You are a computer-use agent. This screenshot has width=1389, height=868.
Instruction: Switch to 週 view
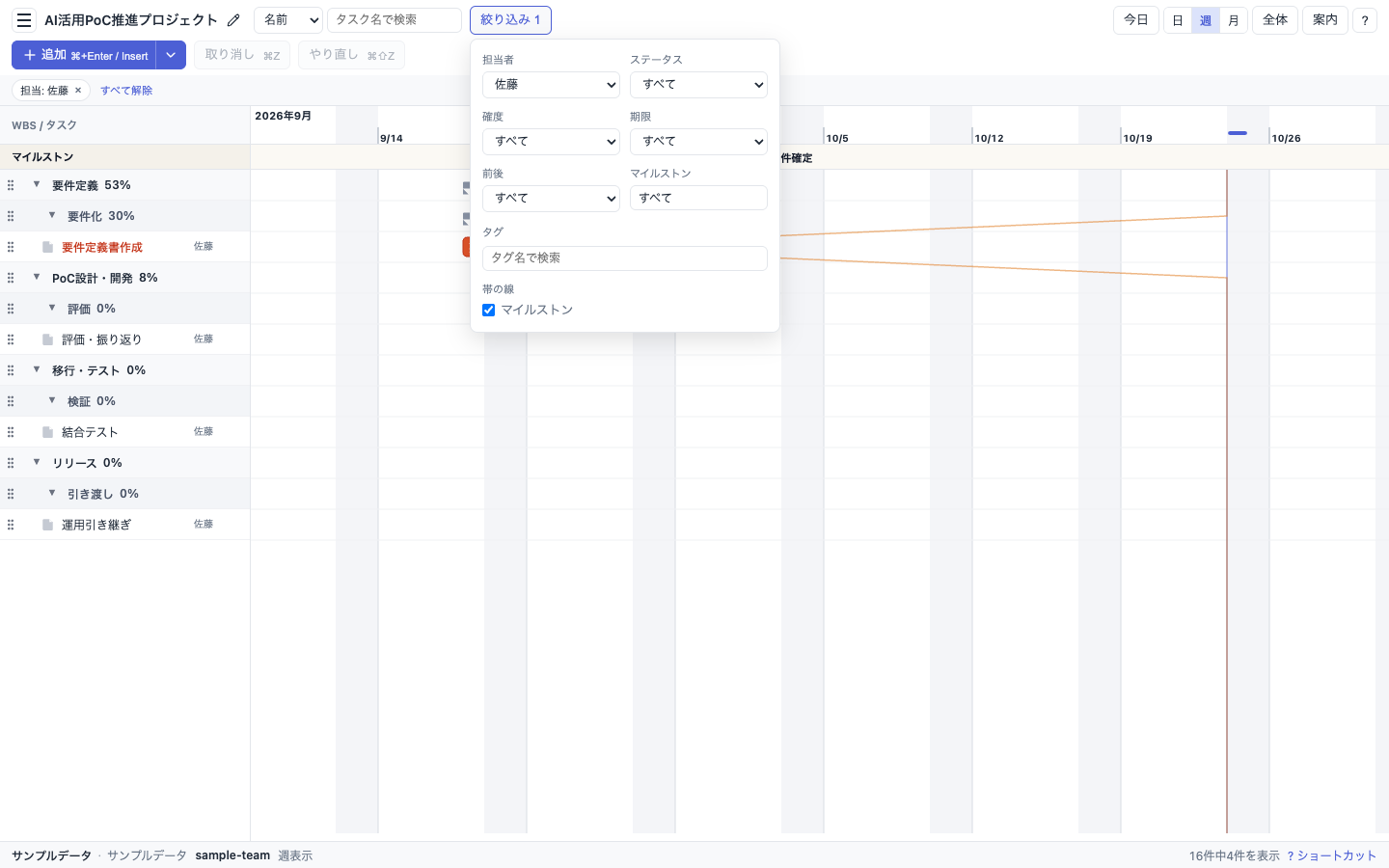point(1206,20)
